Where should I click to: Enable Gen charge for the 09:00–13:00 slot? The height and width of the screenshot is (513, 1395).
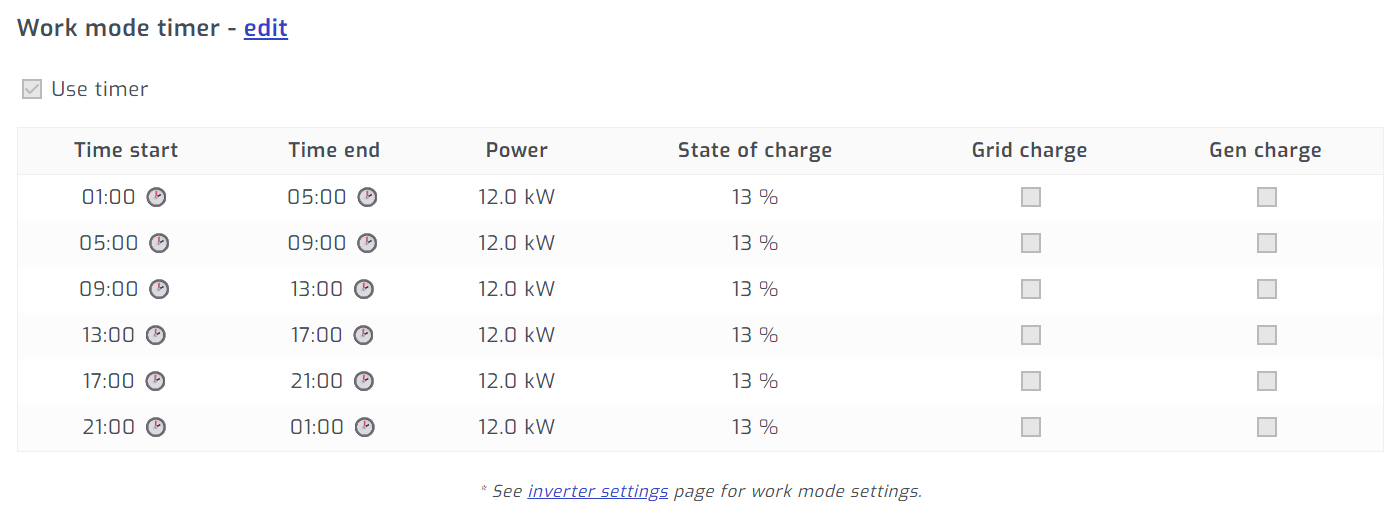point(1267,289)
